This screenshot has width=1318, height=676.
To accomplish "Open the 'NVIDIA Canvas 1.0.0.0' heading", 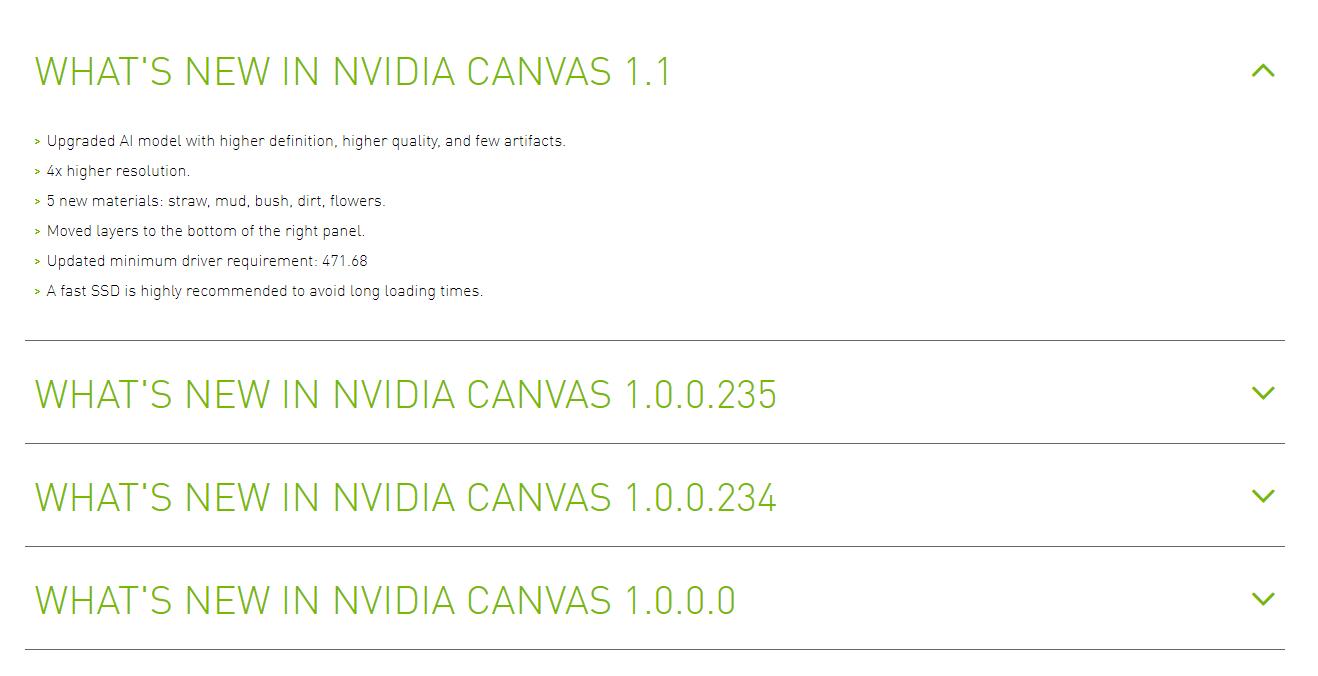I will 385,600.
